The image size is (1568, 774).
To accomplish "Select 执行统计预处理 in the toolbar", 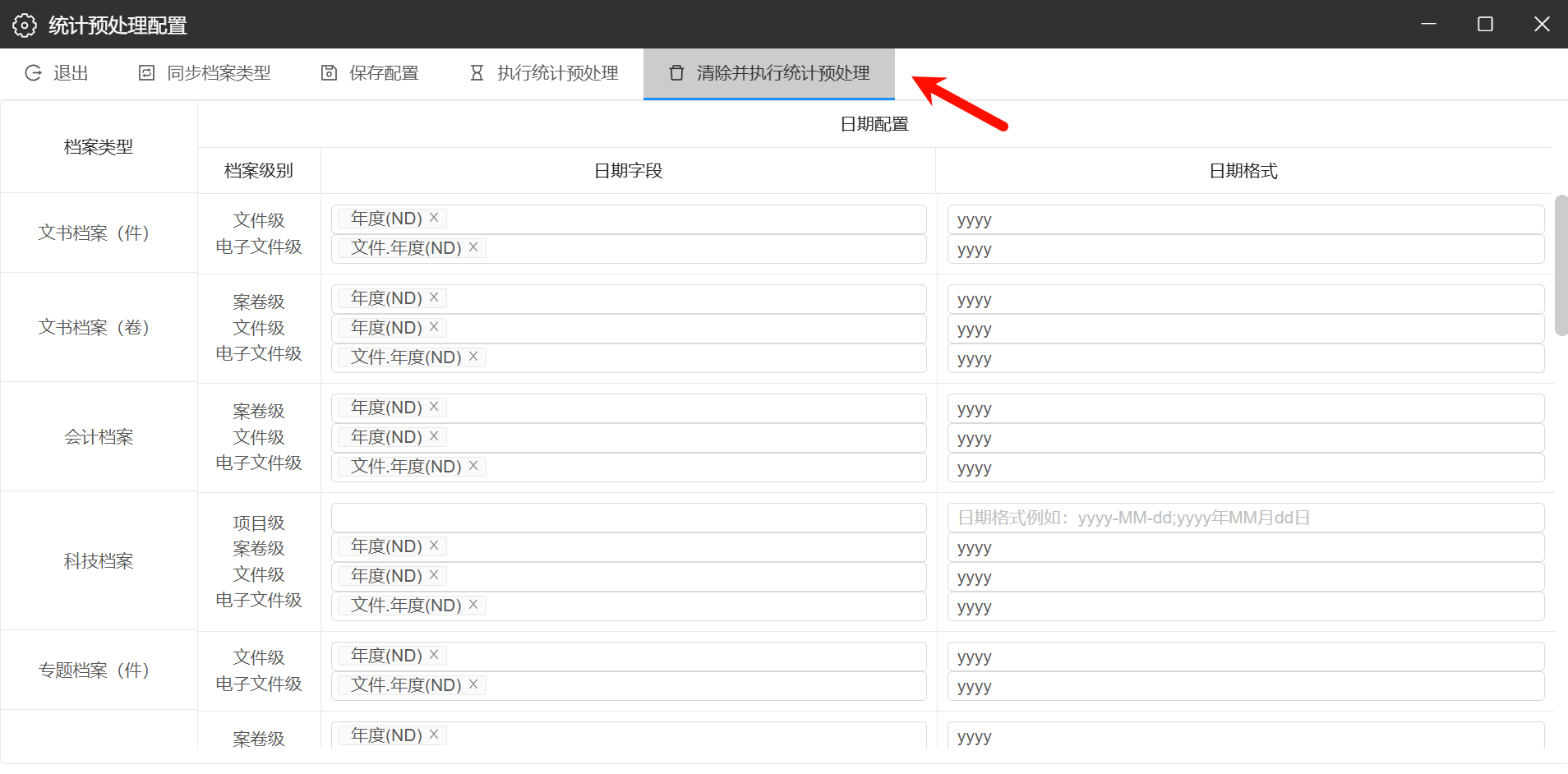I will point(557,73).
